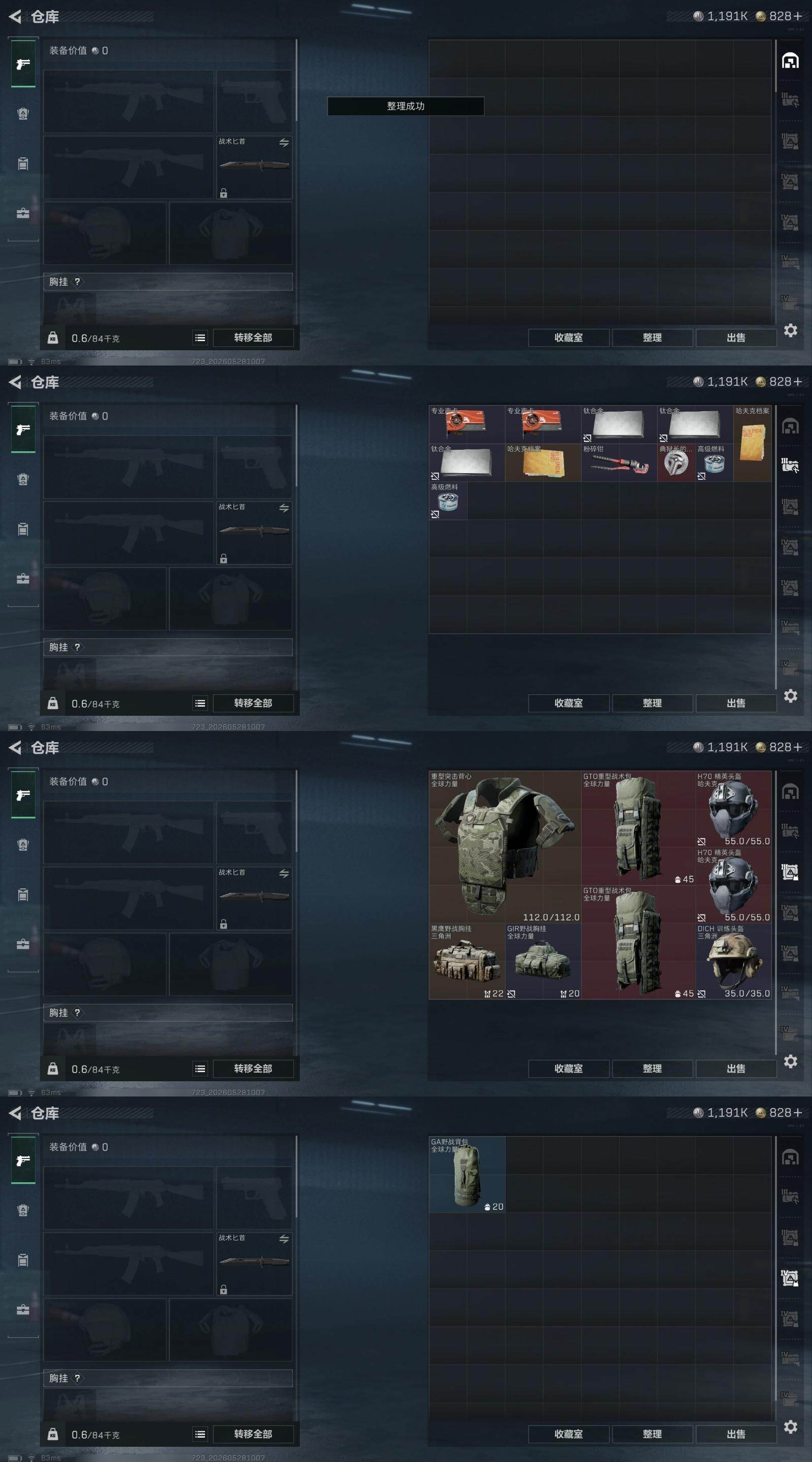Image resolution: width=812 pixels, height=1462 pixels.
Task: Click the weight lock icon on the 整理成功 screen
Action: click(53, 338)
